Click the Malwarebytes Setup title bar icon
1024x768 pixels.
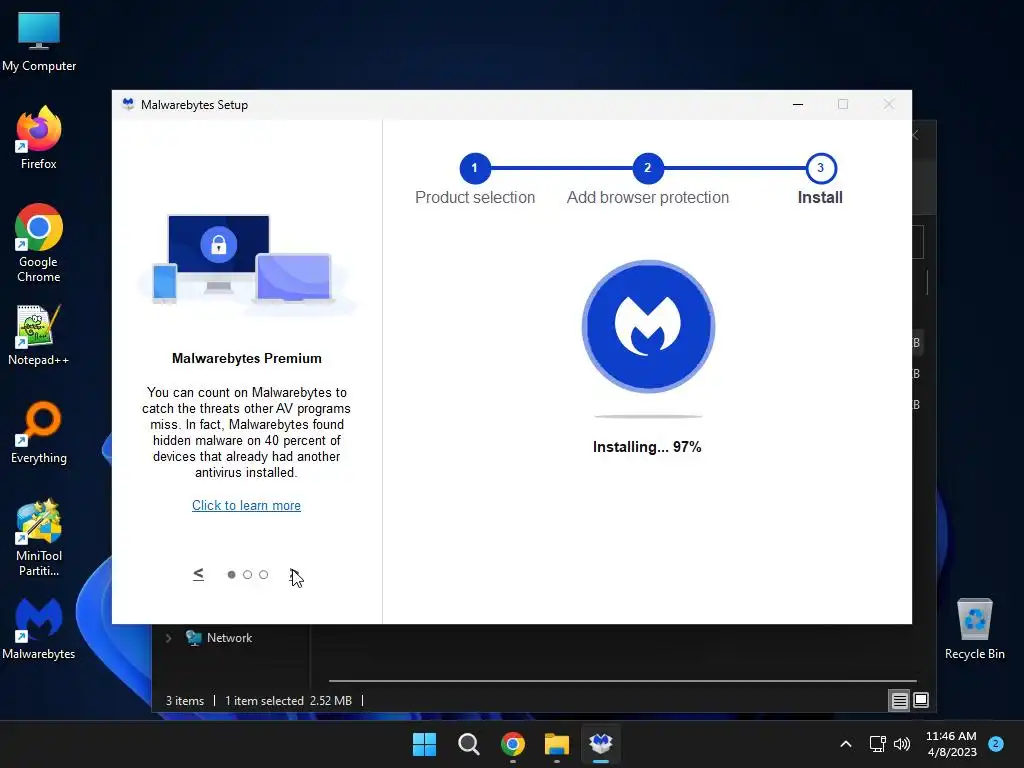(x=128, y=104)
